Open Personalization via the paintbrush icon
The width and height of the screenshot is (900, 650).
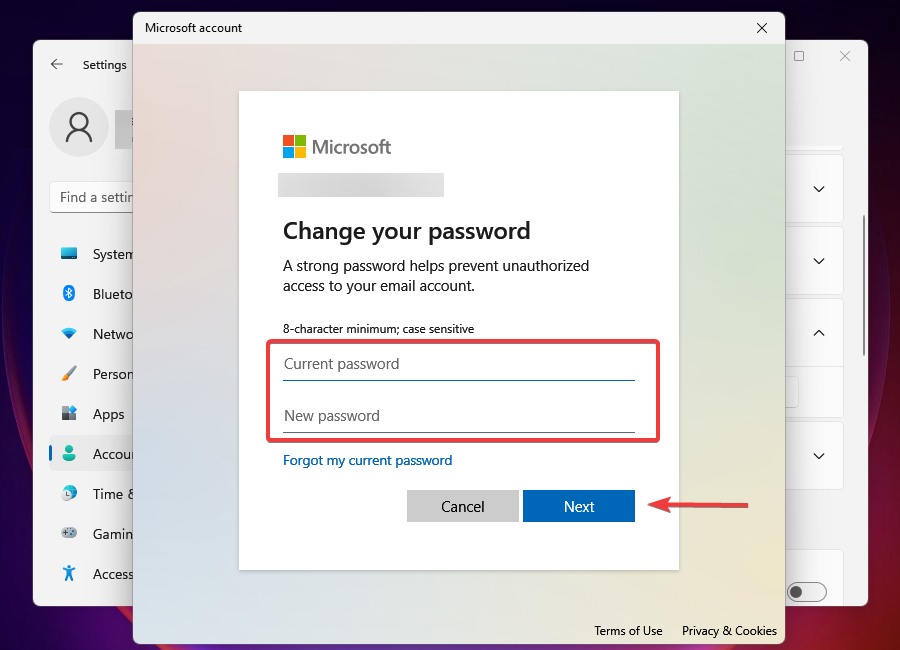click(x=69, y=374)
